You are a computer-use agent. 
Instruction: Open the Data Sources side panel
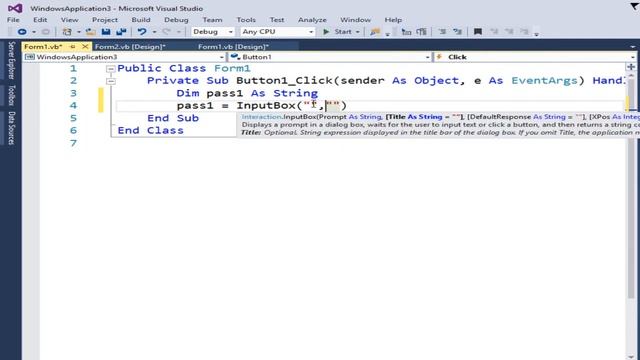coord(11,128)
